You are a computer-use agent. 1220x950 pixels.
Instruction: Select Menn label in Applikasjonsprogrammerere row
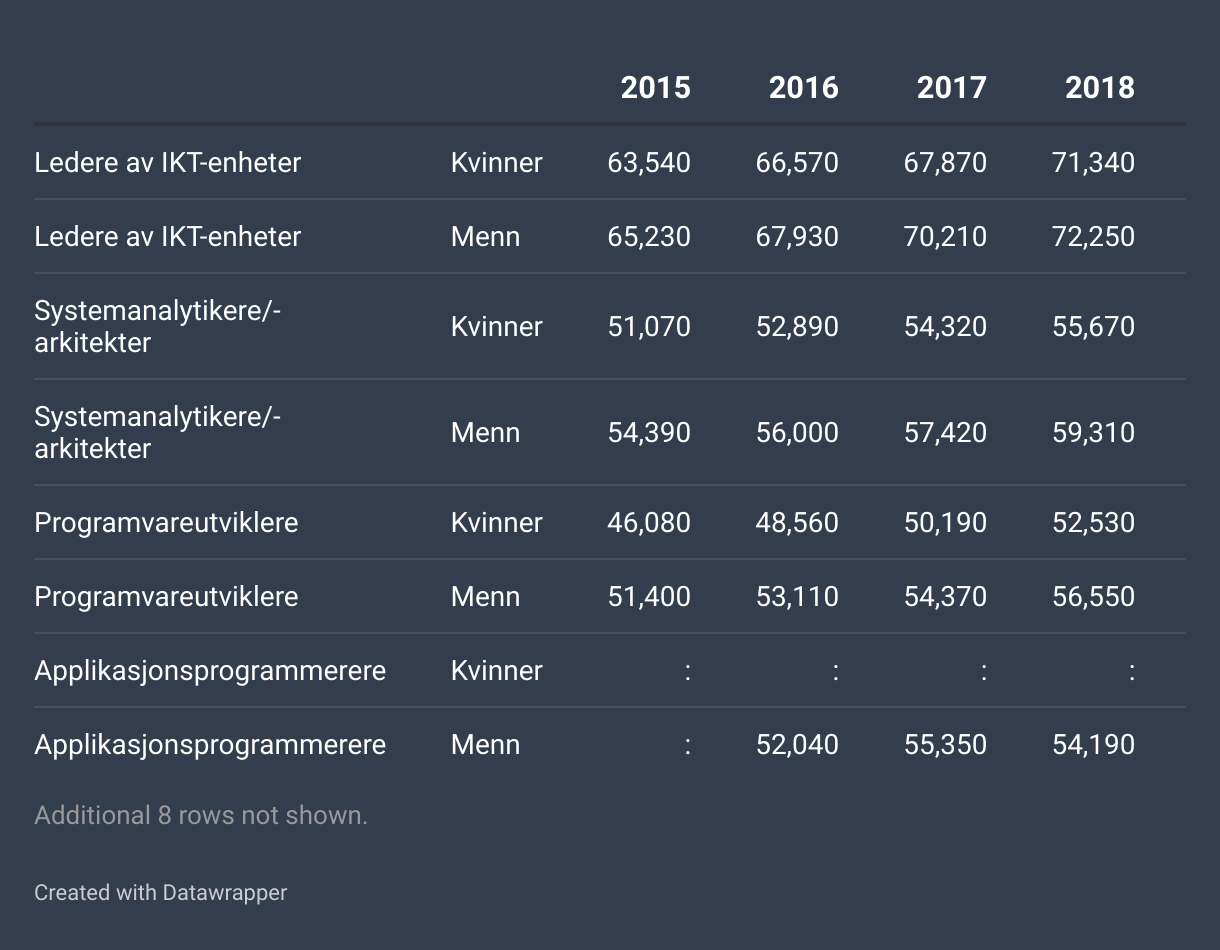coord(485,744)
